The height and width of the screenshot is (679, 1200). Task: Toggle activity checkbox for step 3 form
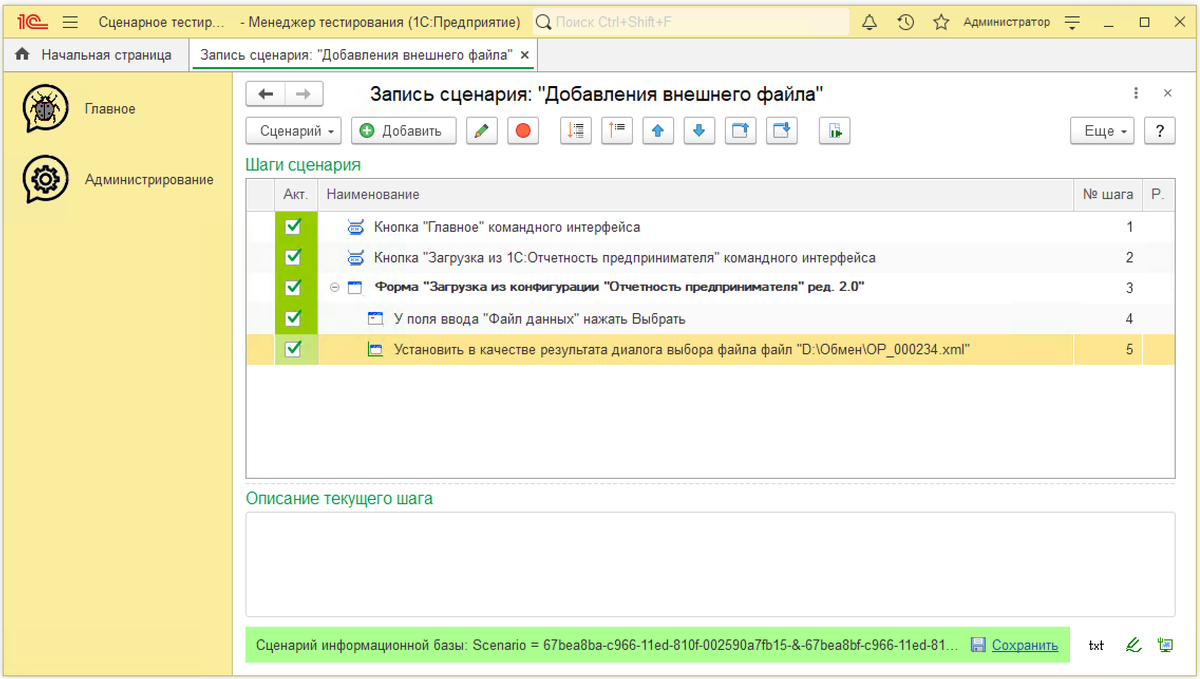click(295, 287)
